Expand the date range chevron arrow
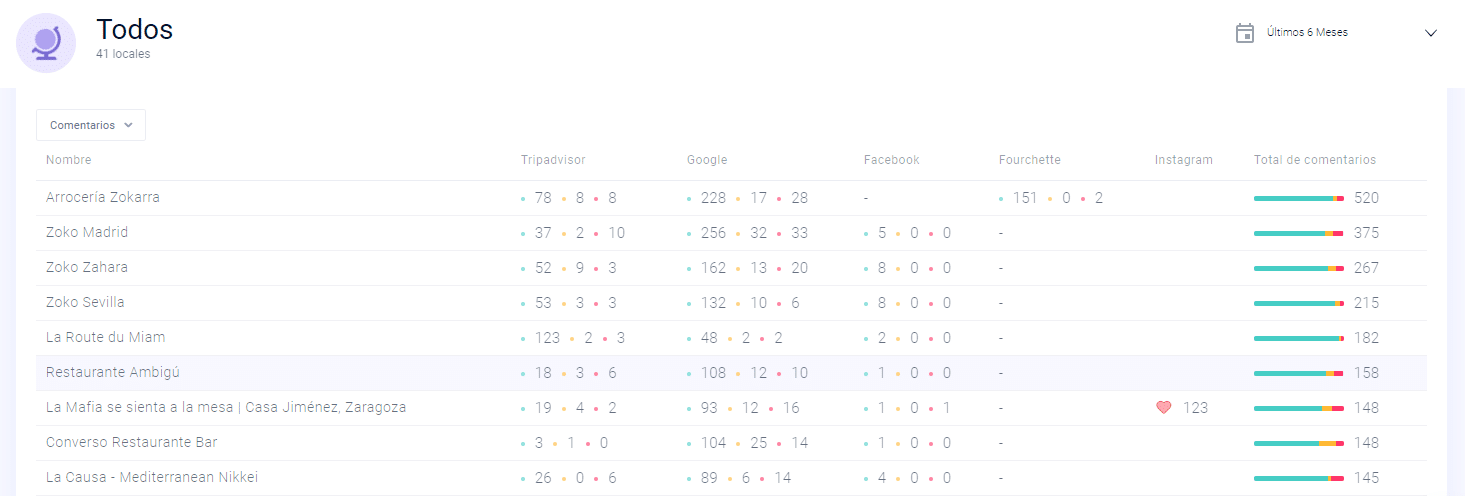The image size is (1465, 496). click(1430, 33)
